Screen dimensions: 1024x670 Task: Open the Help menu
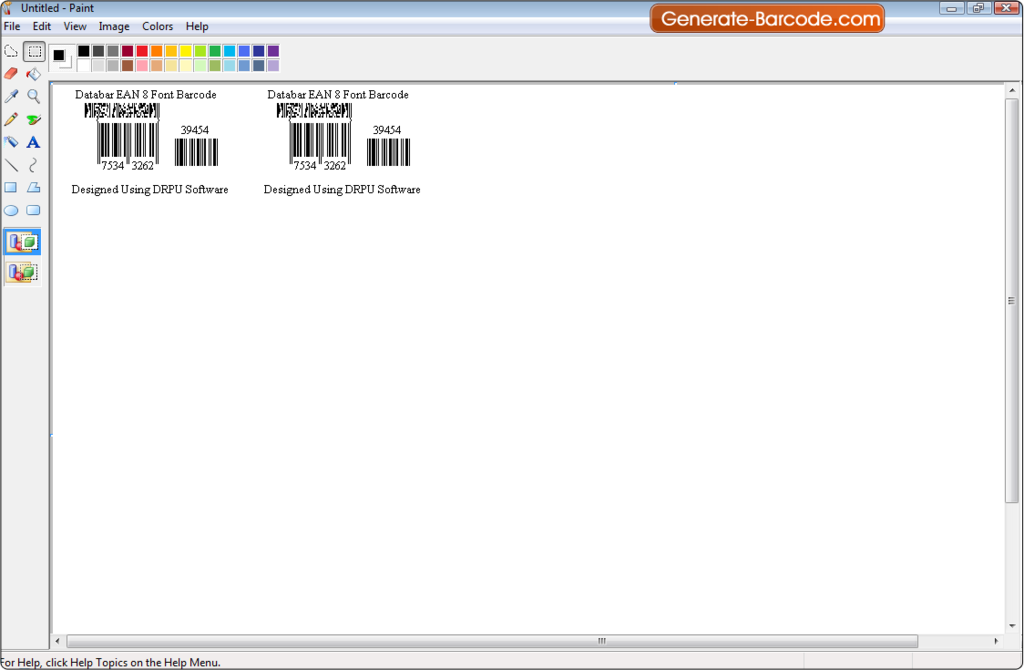coord(197,26)
